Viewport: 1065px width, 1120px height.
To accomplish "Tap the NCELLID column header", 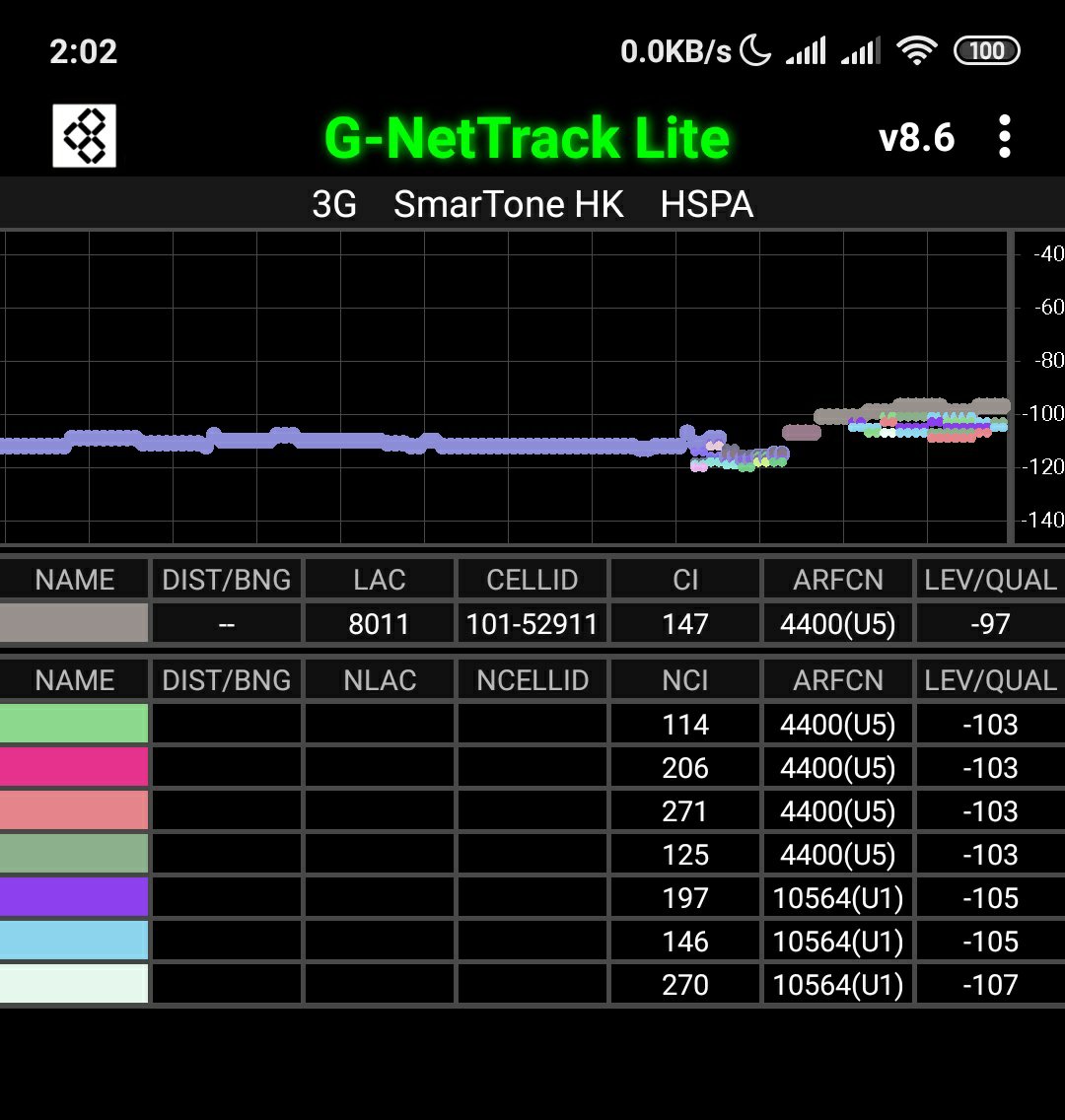I will click(x=532, y=680).
